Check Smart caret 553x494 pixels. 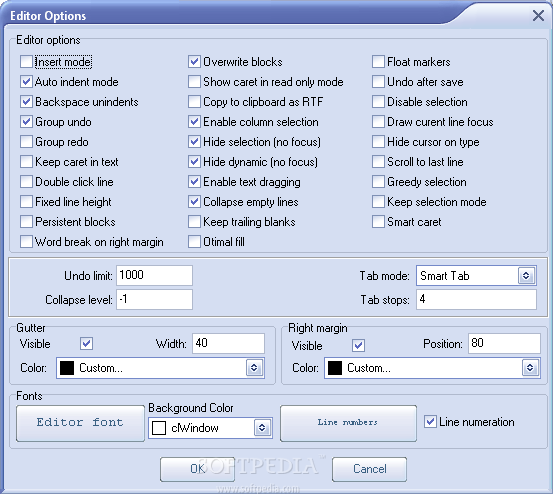click(378, 222)
